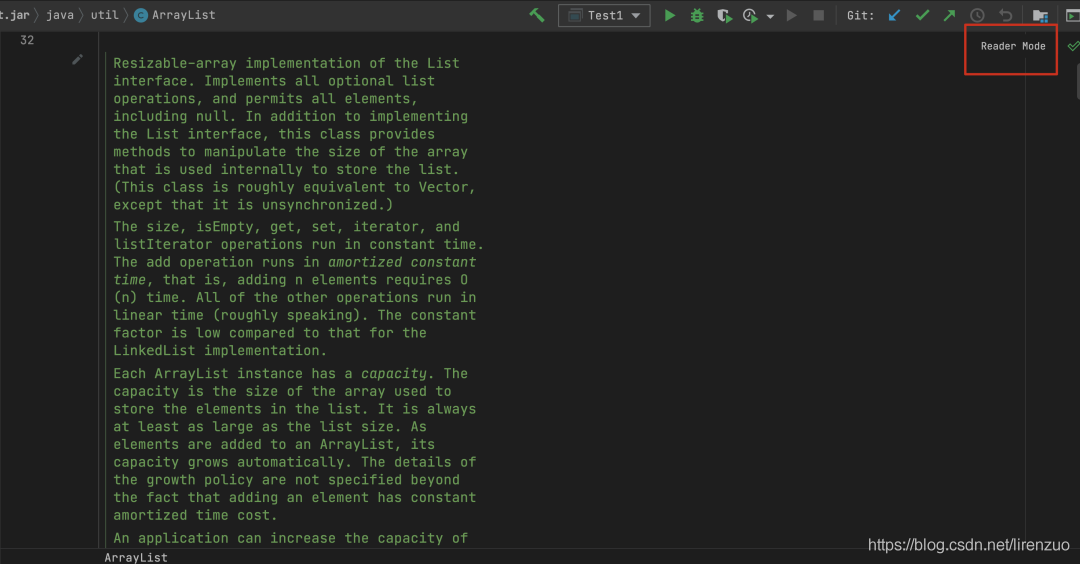This screenshot has height=564, width=1080.
Task: Click the ArrayList label at editor bottom
Action: 136,557
